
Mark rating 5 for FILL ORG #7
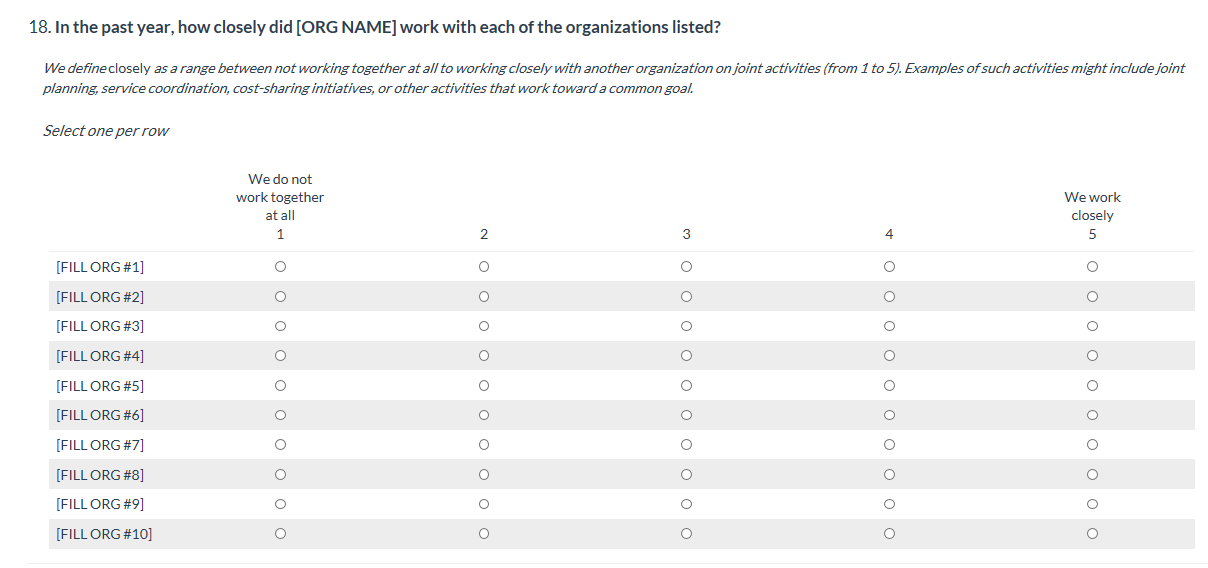(x=1092, y=445)
